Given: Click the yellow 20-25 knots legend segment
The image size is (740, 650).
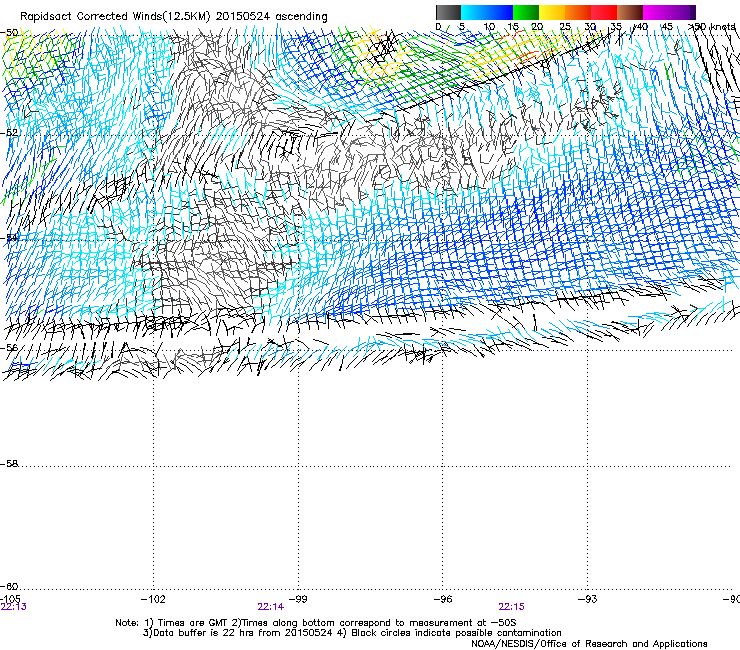Looking at the screenshot, I should [x=552, y=12].
